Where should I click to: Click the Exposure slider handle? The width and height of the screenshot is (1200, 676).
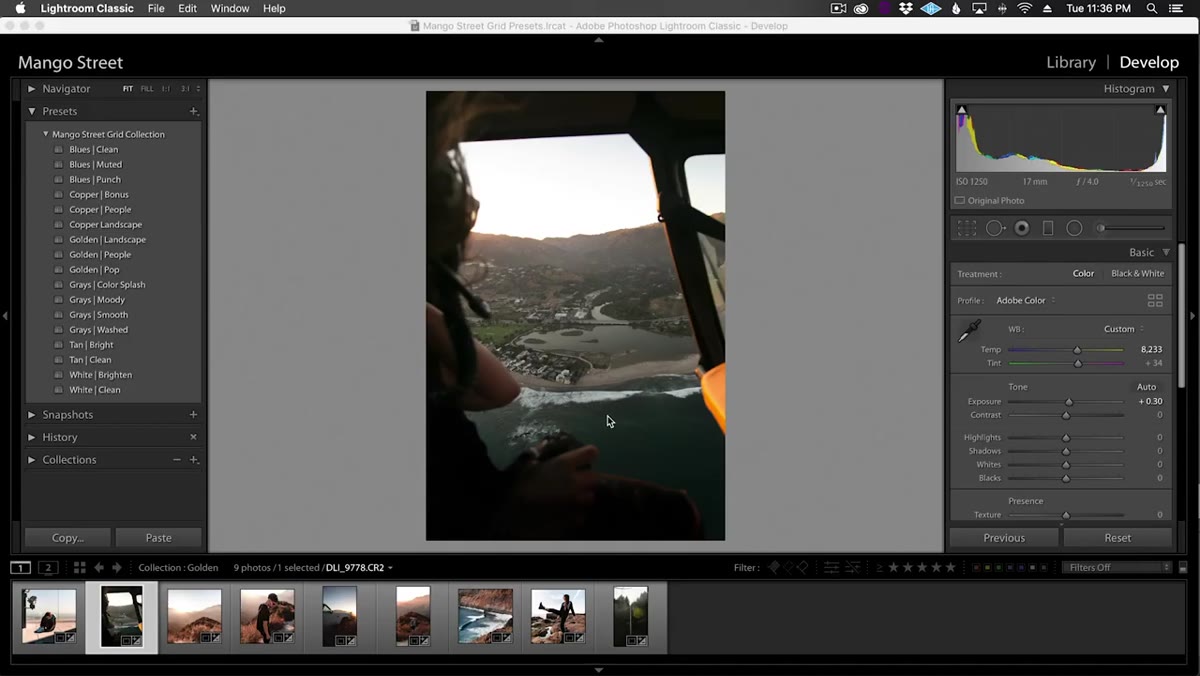(1069, 402)
